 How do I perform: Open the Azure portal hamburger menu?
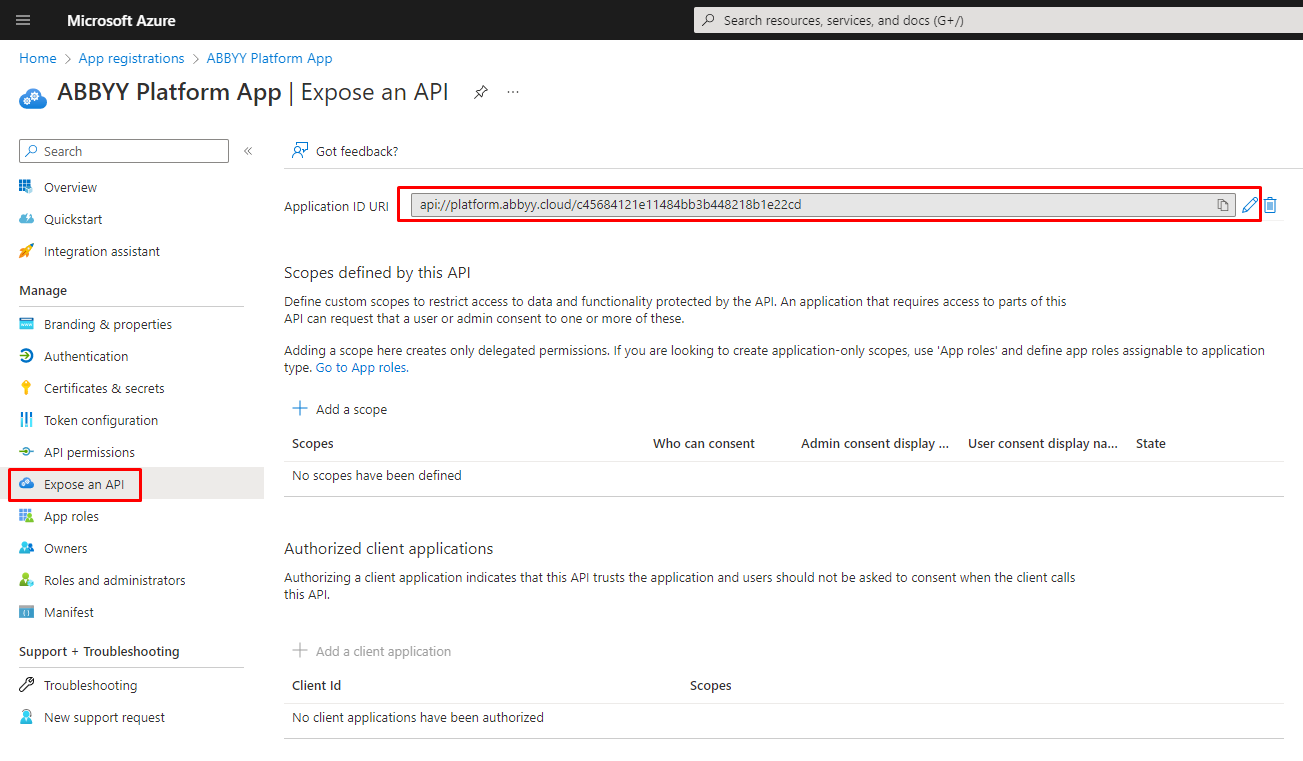tap(23, 19)
